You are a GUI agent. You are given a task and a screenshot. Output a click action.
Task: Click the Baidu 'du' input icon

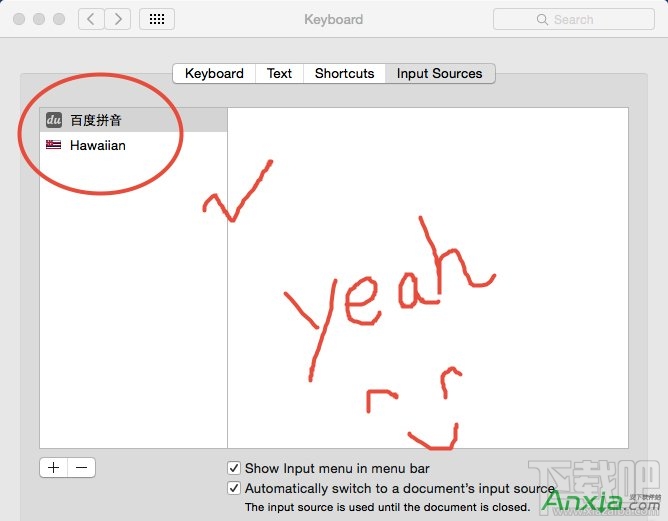click(54, 120)
